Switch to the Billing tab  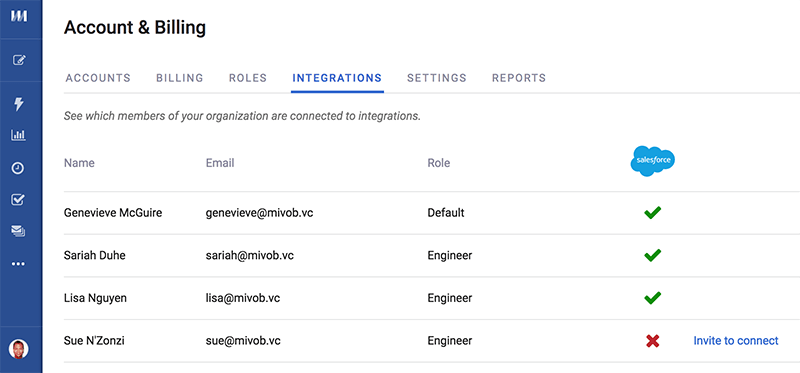(180, 78)
